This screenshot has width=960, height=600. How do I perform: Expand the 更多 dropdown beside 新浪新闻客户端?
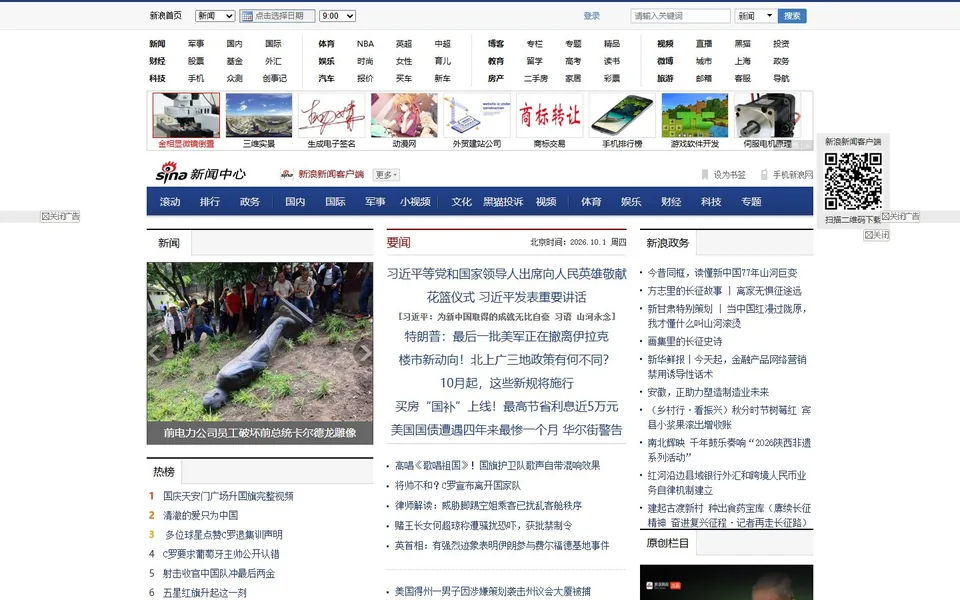[x=386, y=174]
